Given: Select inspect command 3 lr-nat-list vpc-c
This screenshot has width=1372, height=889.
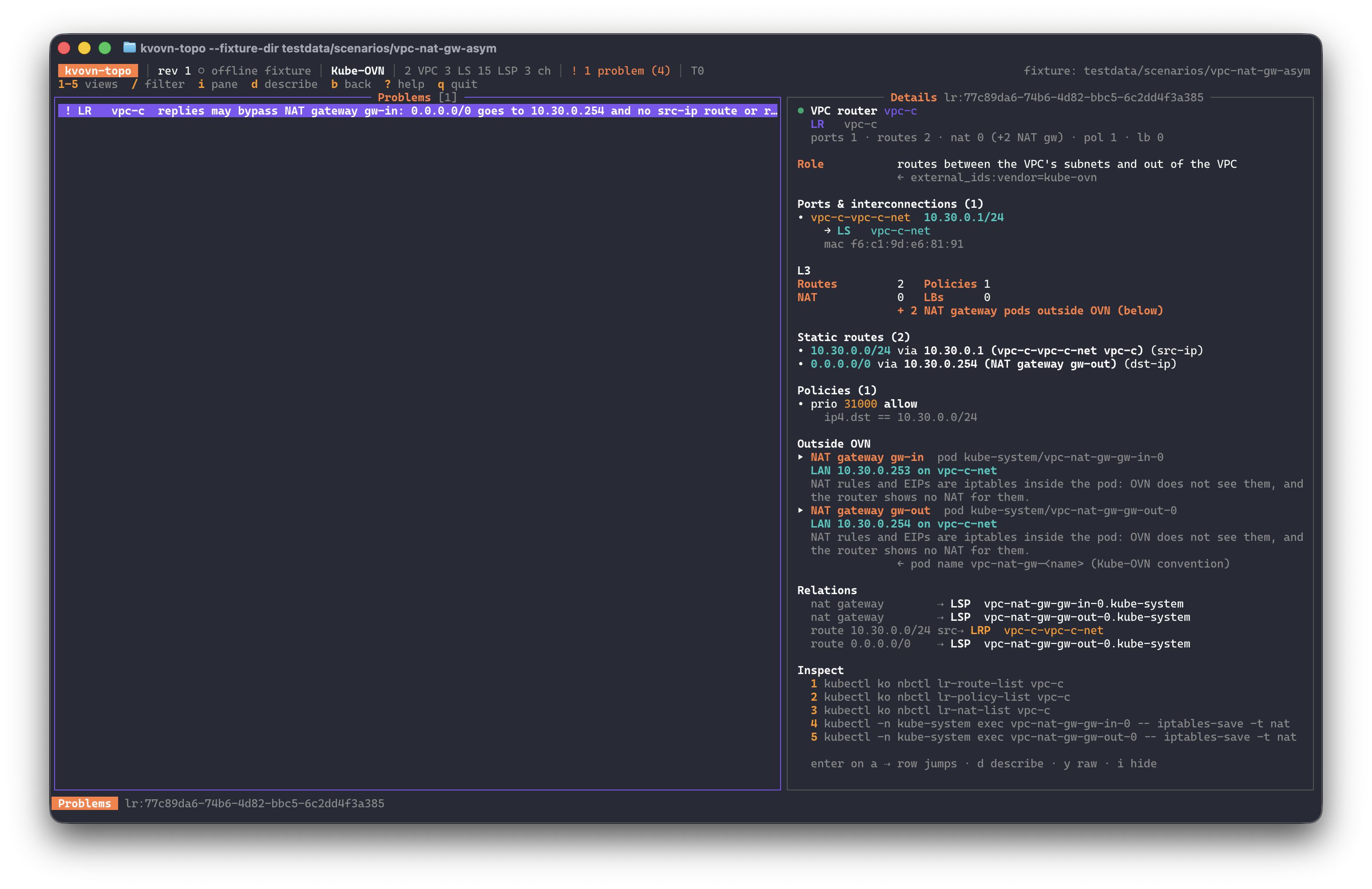Looking at the screenshot, I should pyautogui.click(x=930, y=710).
